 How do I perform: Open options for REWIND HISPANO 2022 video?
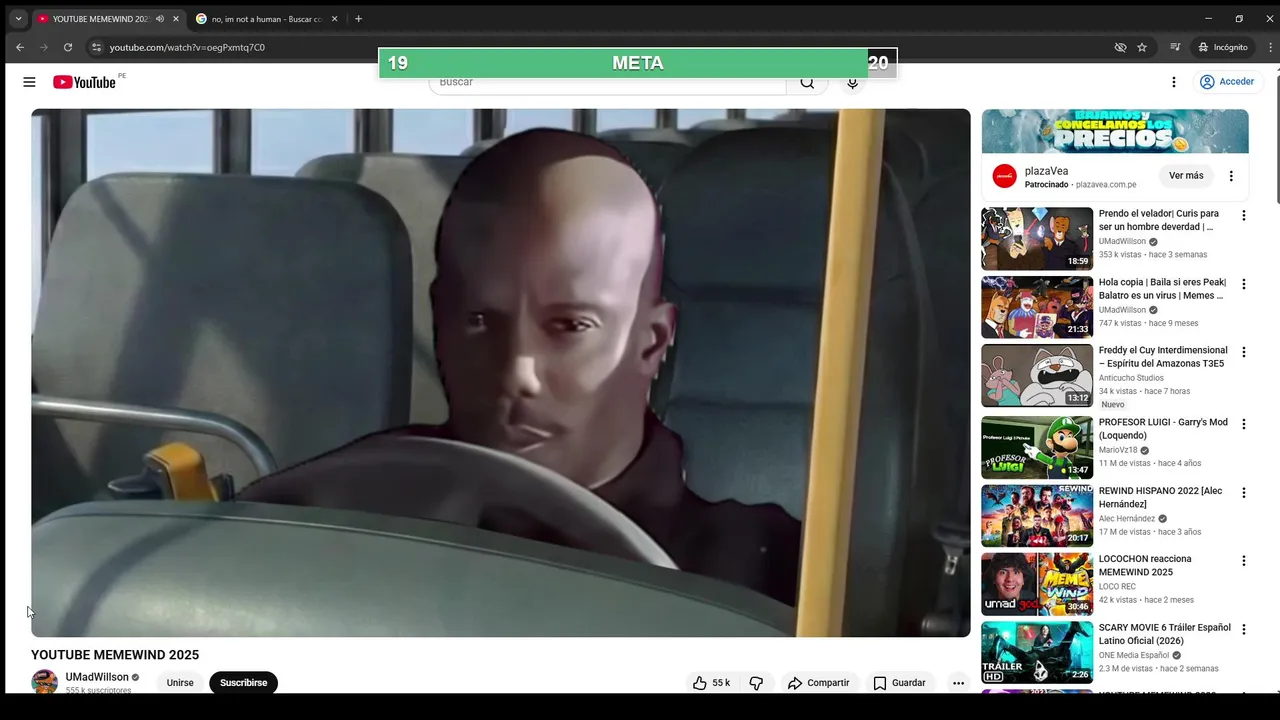pyautogui.click(x=1244, y=493)
